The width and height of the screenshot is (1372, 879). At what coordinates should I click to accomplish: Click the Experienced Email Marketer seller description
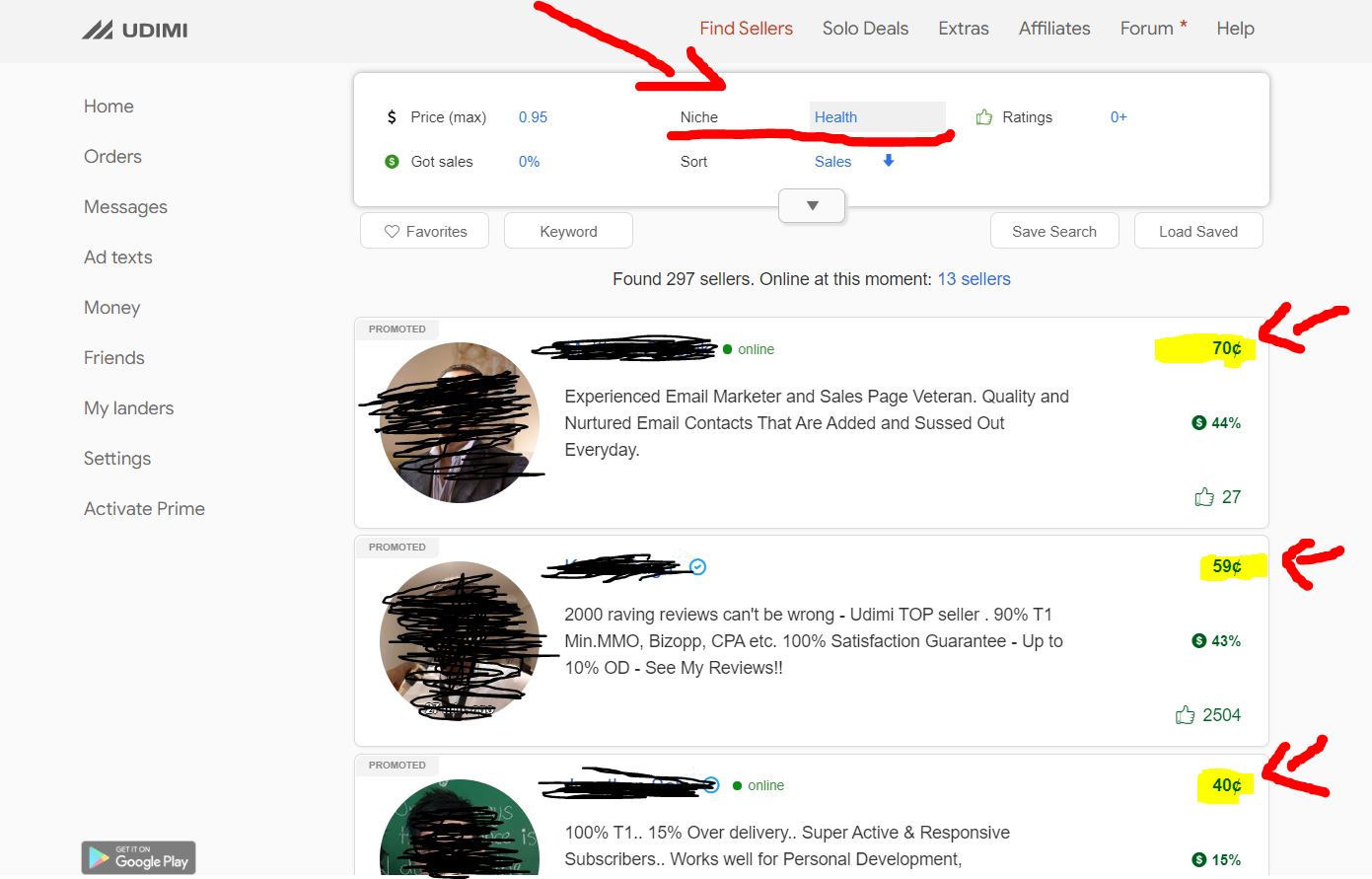point(817,423)
